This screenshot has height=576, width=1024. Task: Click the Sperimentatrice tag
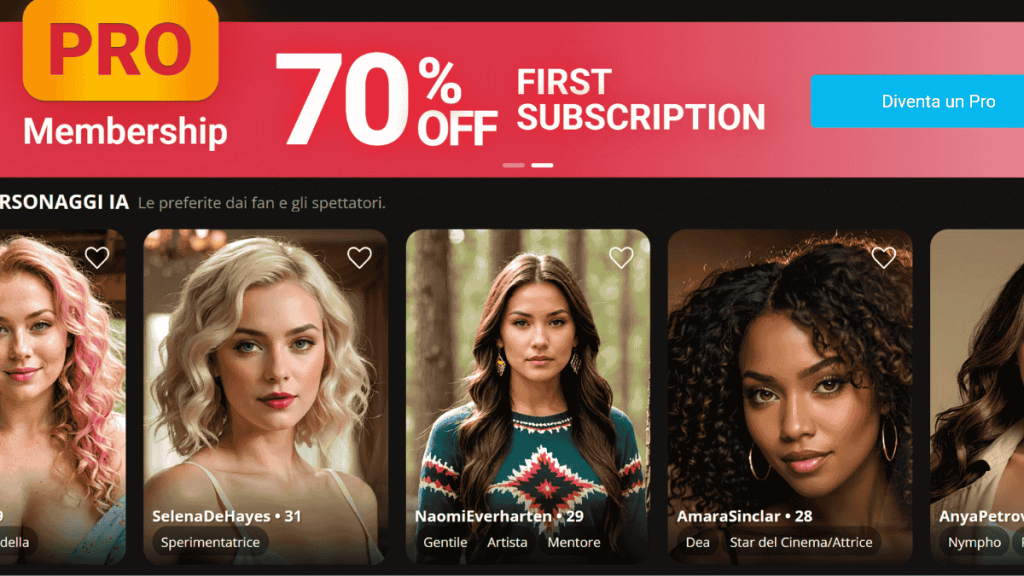point(210,542)
